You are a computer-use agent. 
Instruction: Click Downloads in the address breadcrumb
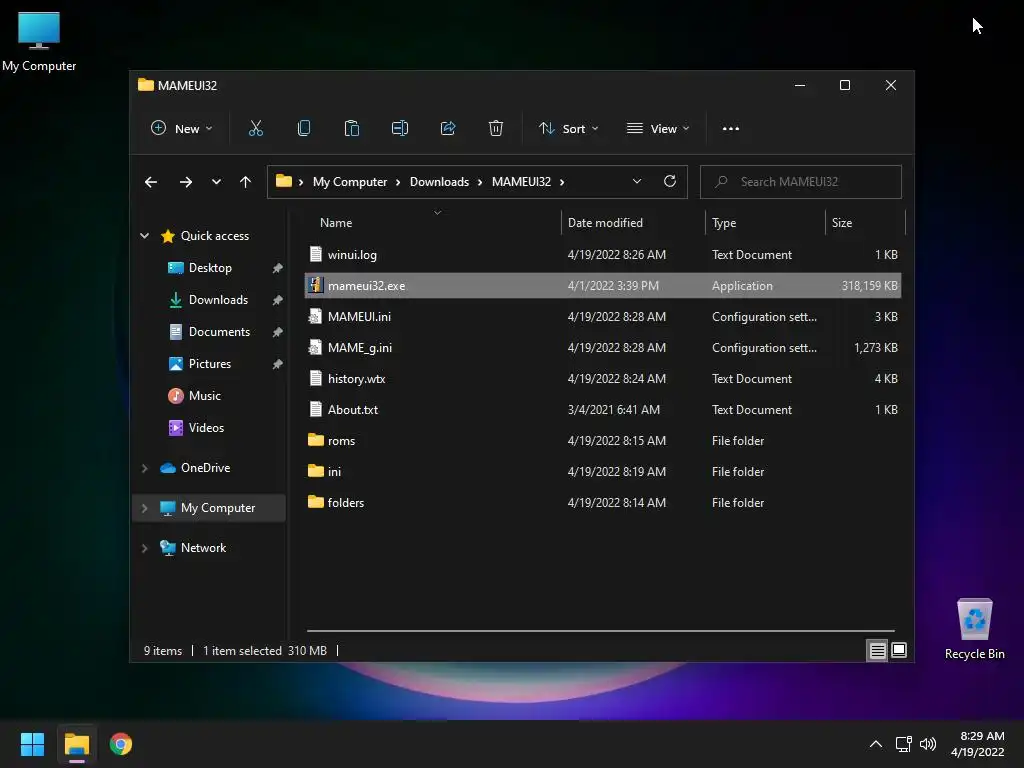click(x=440, y=182)
